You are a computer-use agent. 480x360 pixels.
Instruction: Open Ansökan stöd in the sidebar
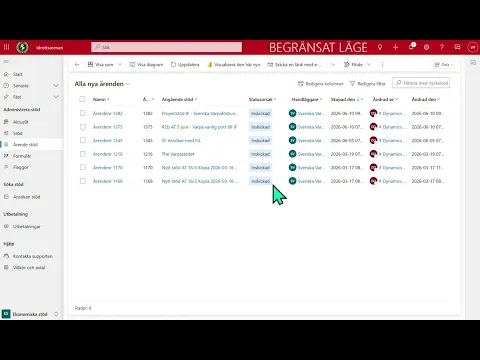[x=26, y=197]
